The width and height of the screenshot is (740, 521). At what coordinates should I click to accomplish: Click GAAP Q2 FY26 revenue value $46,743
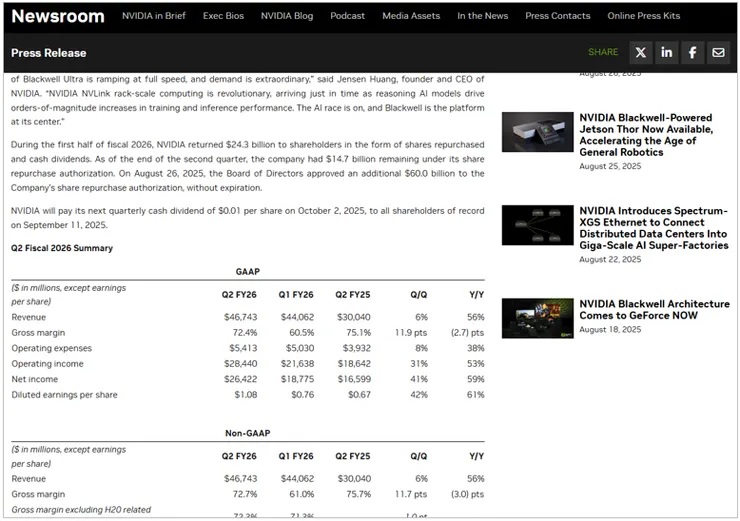click(241, 317)
